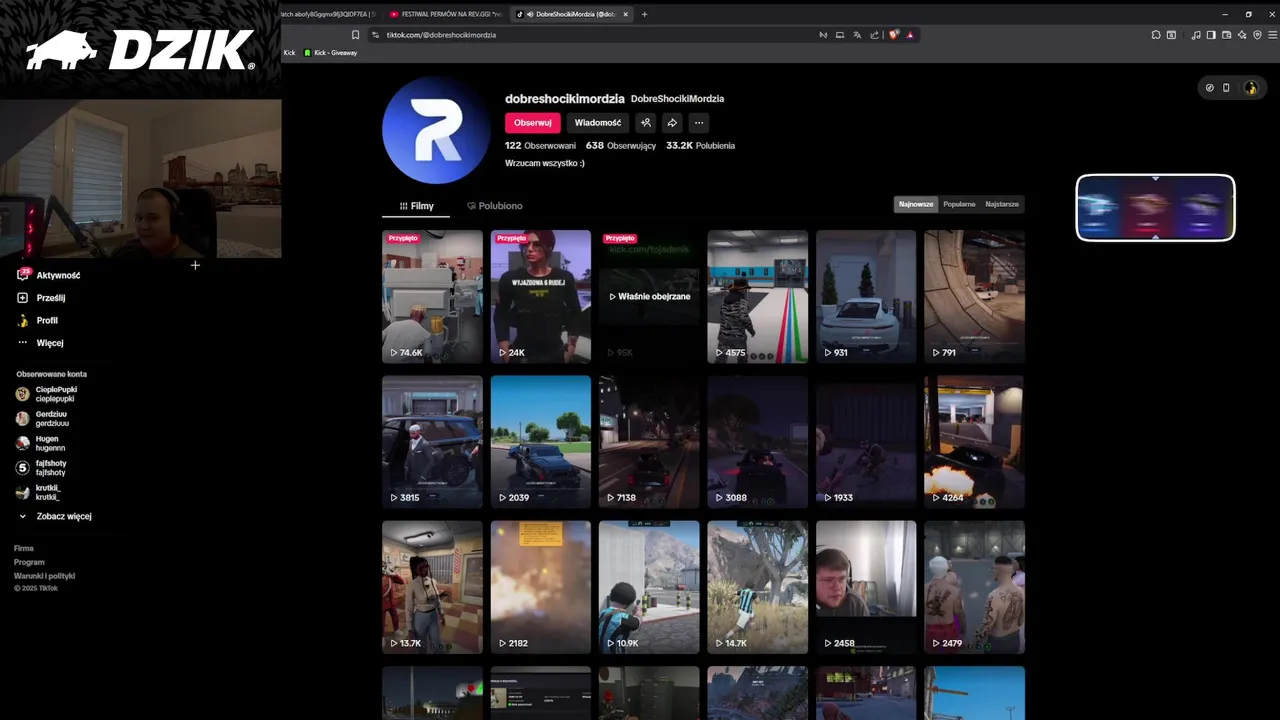
Task: Open the Brave wallet toolbar icon
Action: pyautogui.click(x=1226, y=35)
